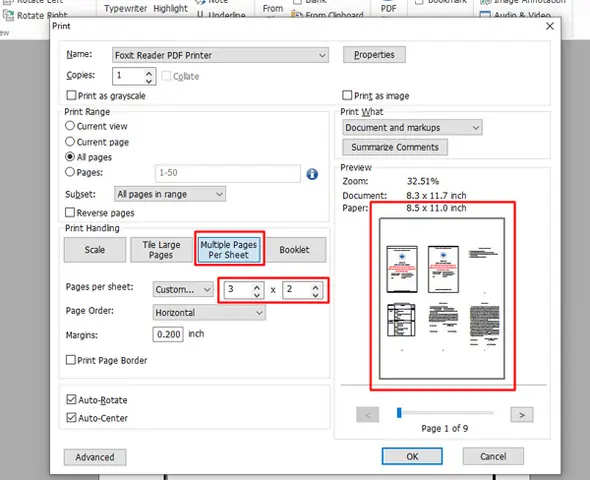Enable Print as image checkbox
Image resolution: width=590 pixels, height=480 pixels.
(347, 95)
